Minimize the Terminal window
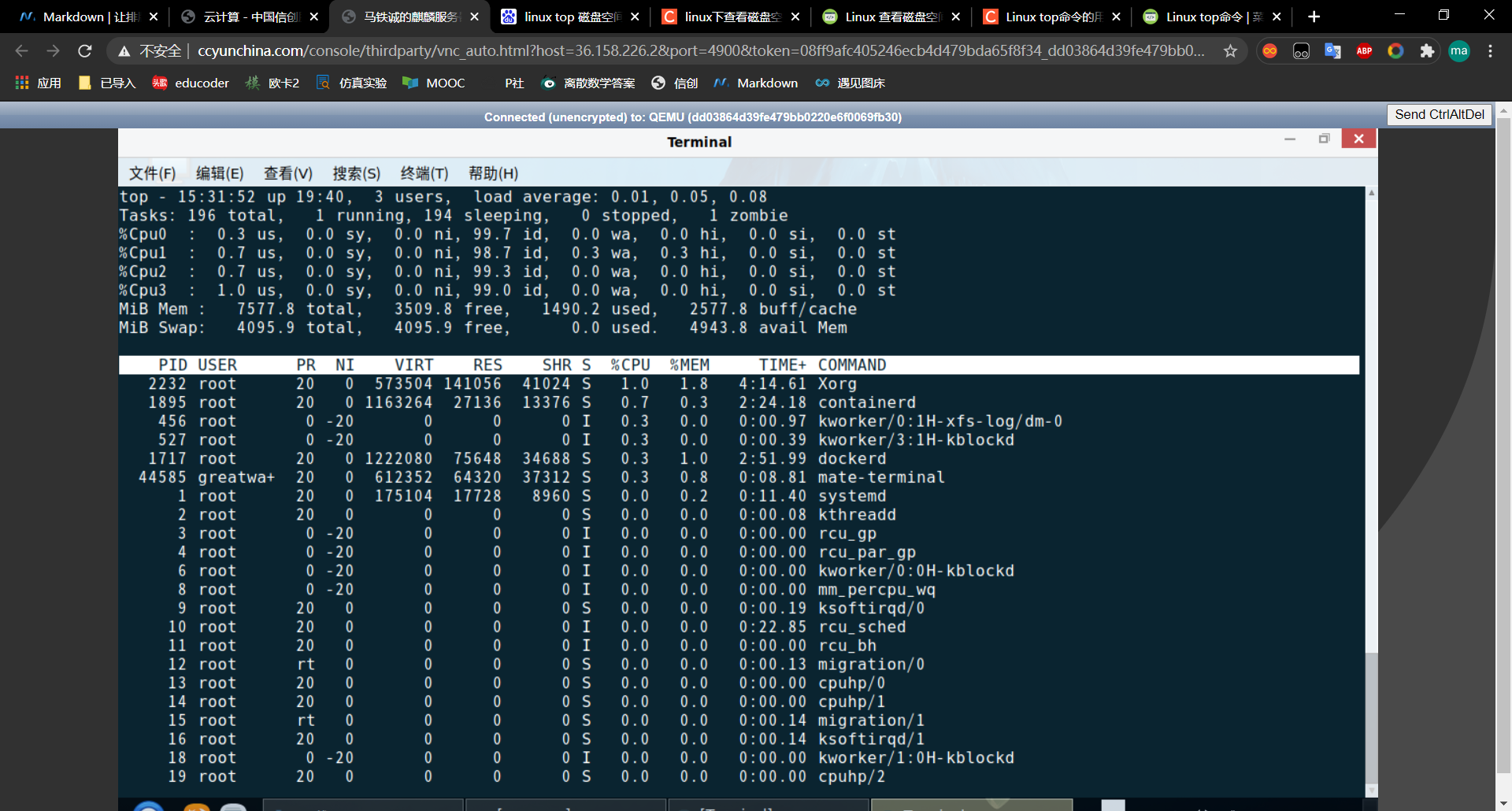 [x=1290, y=139]
